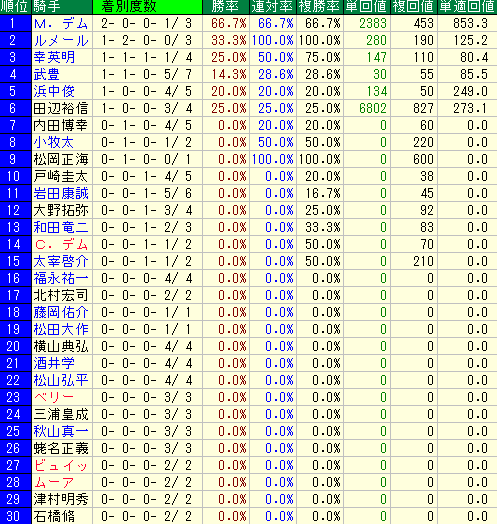
Task: Open red-highlighted jockey C.デム
Action: (61, 245)
